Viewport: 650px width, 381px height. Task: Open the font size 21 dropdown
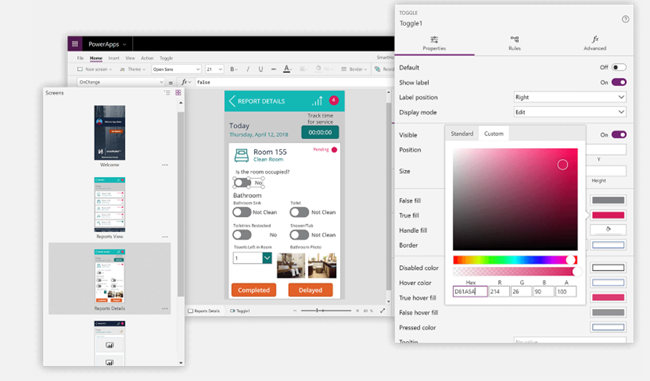tap(214, 69)
